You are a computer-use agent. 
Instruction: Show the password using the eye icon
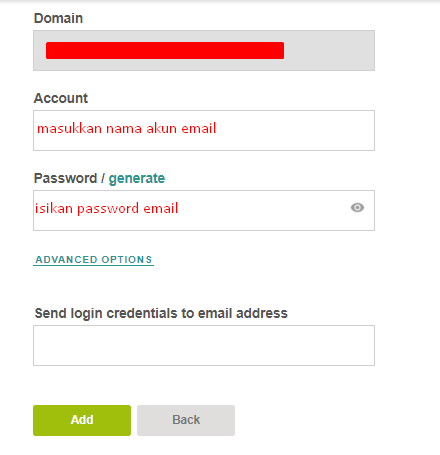[x=357, y=208]
